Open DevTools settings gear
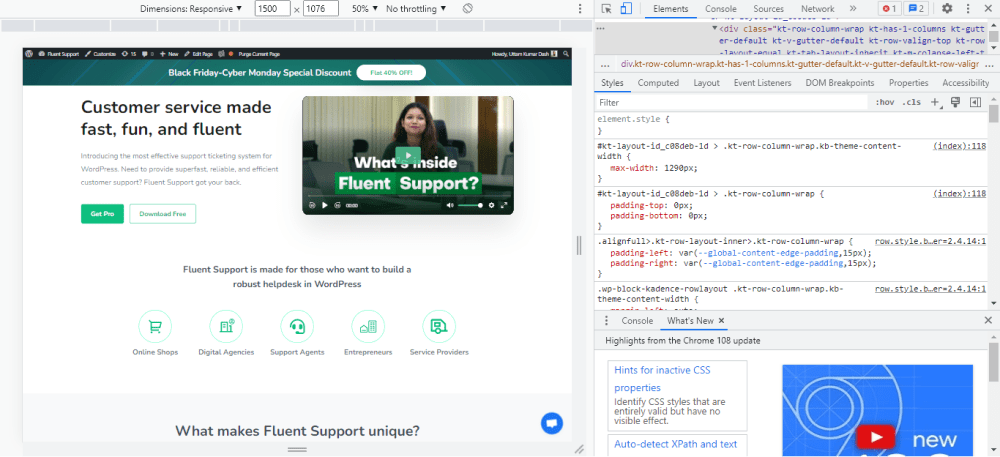 click(x=947, y=9)
